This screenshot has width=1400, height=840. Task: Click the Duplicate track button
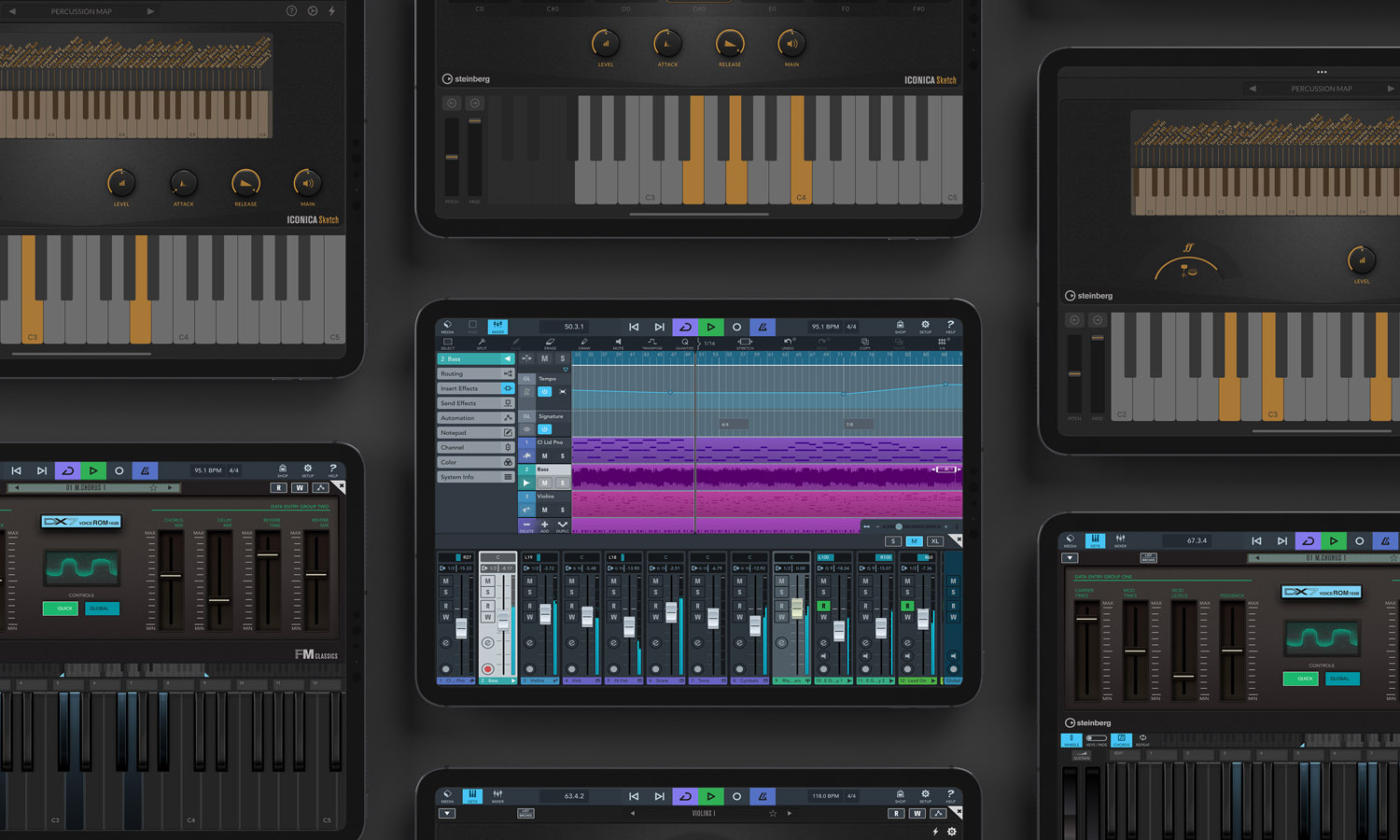(x=562, y=525)
